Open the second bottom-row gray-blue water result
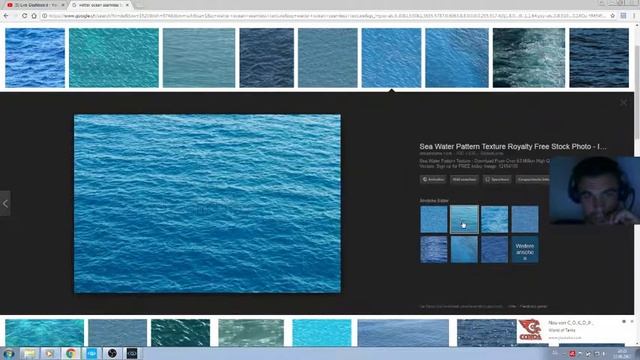 118,333
